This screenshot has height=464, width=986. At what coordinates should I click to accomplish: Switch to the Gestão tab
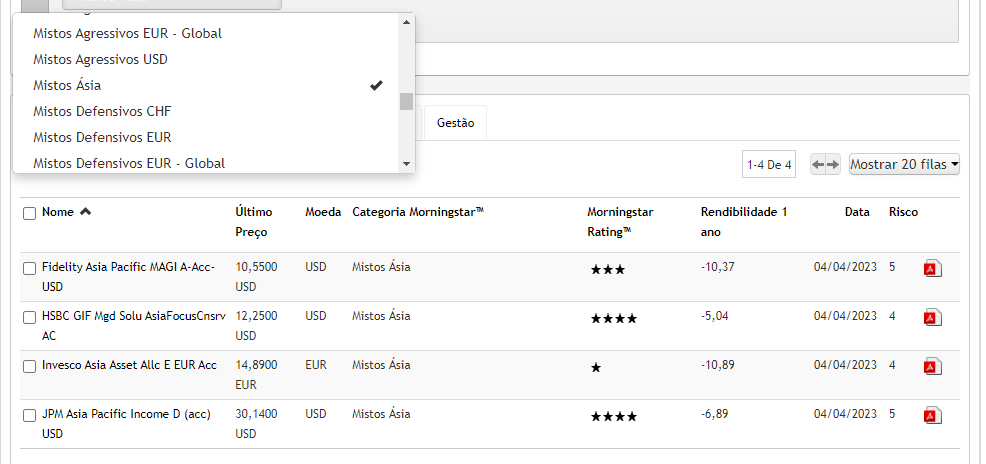(x=455, y=123)
